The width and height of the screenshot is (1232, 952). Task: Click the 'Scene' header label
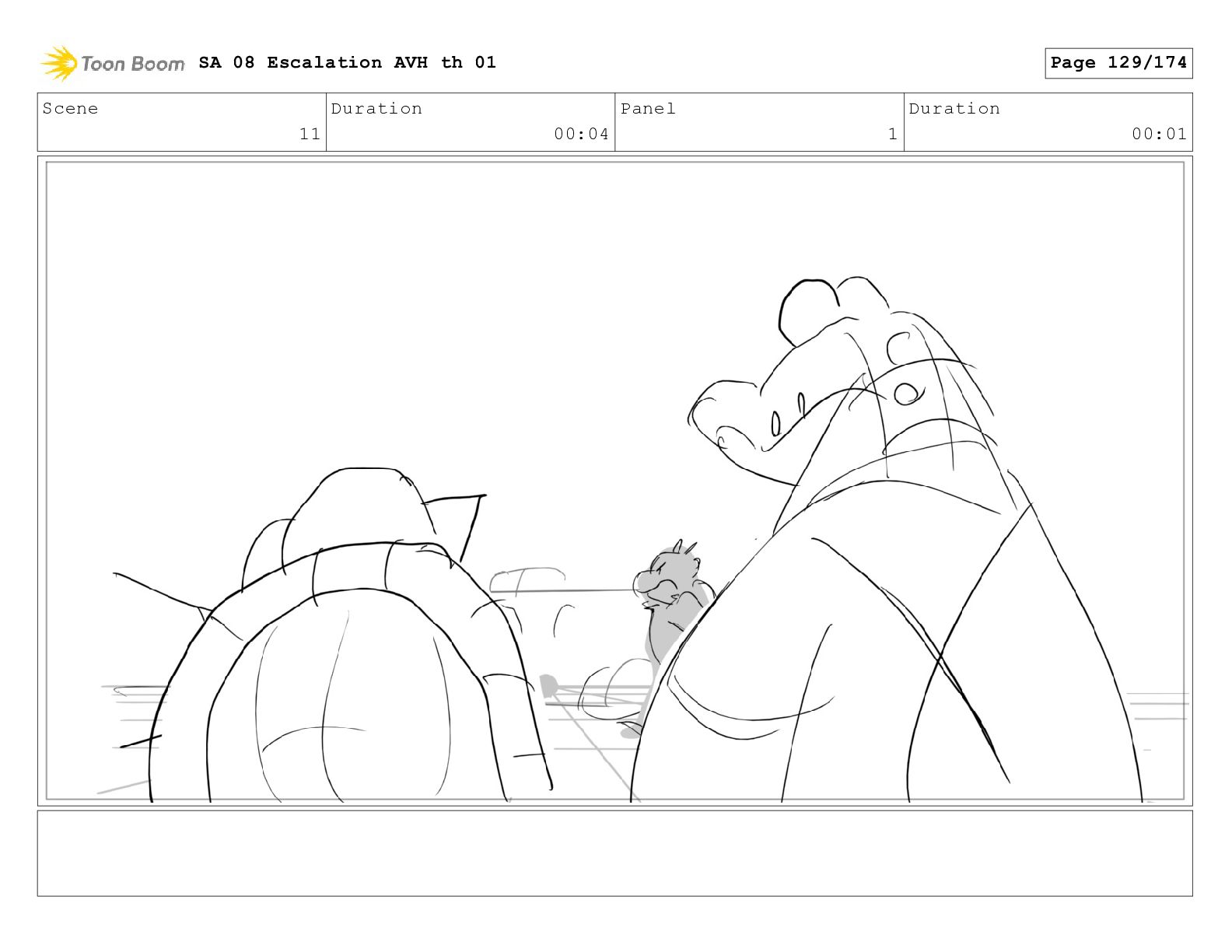[x=71, y=109]
